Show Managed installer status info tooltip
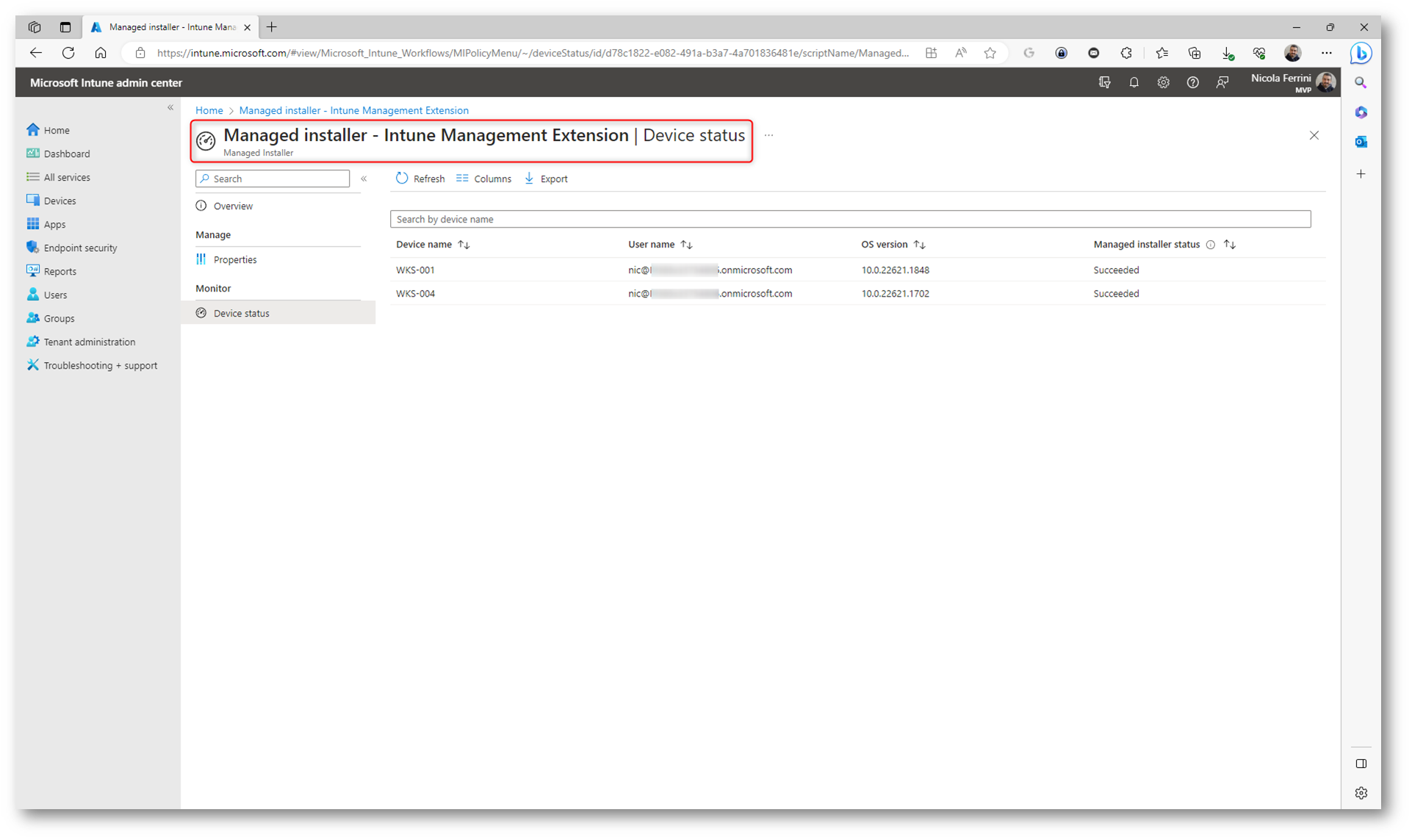 (1211, 245)
